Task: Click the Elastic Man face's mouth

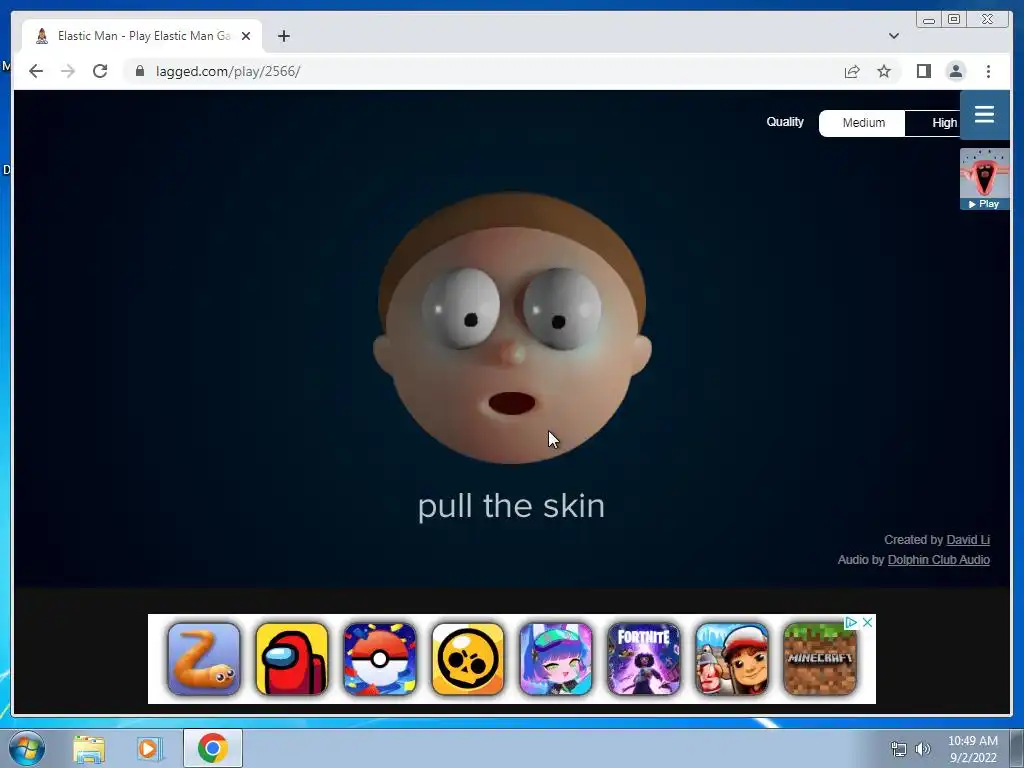Action: [x=512, y=404]
